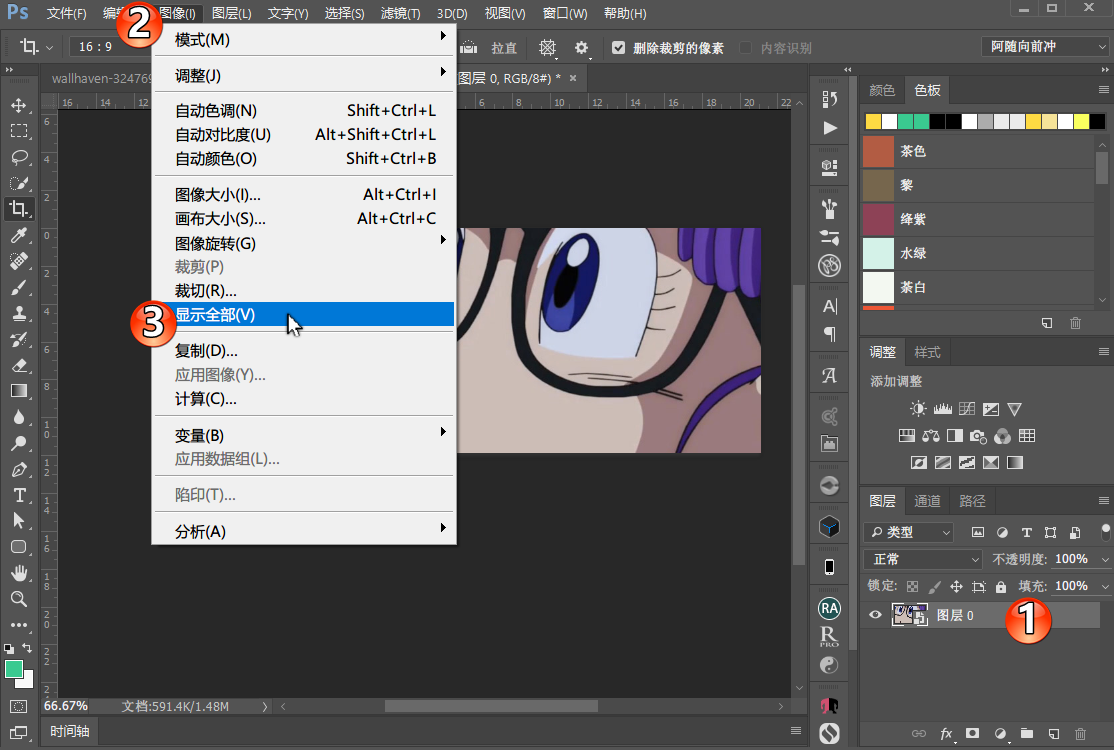Pick the 茶色 color swatch
Viewport: 1114px width, 750px height.
tap(912, 151)
